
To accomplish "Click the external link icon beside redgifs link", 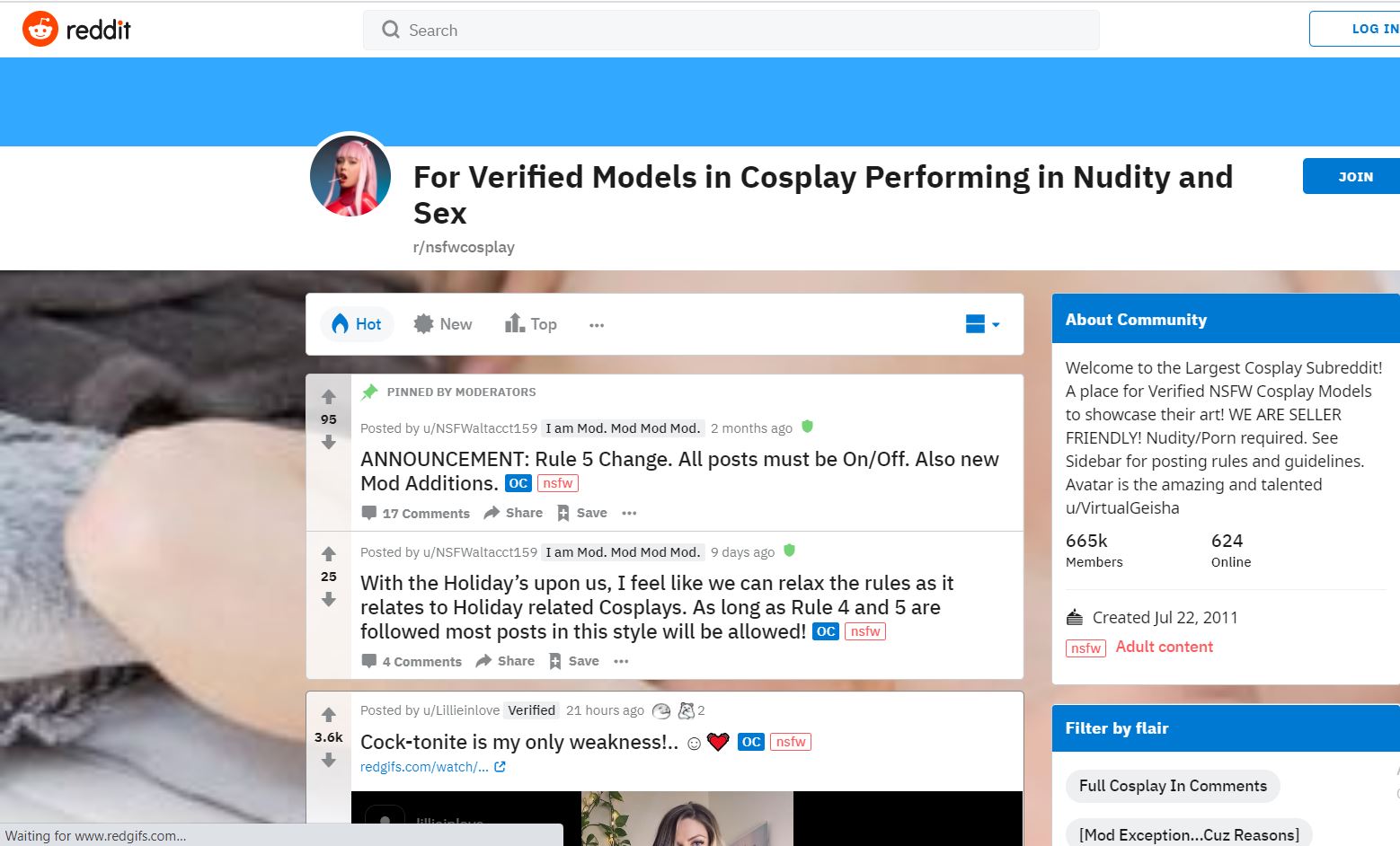I will coord(501,767).
